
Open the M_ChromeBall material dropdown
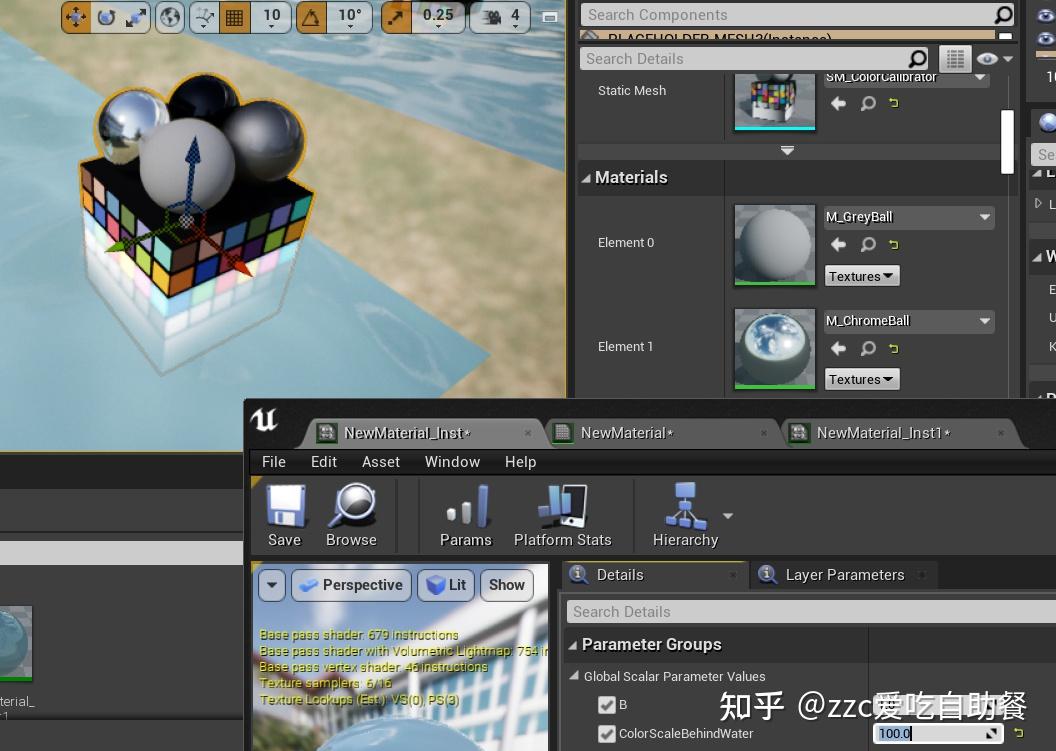pyautogui.click(x=909, y=321)
